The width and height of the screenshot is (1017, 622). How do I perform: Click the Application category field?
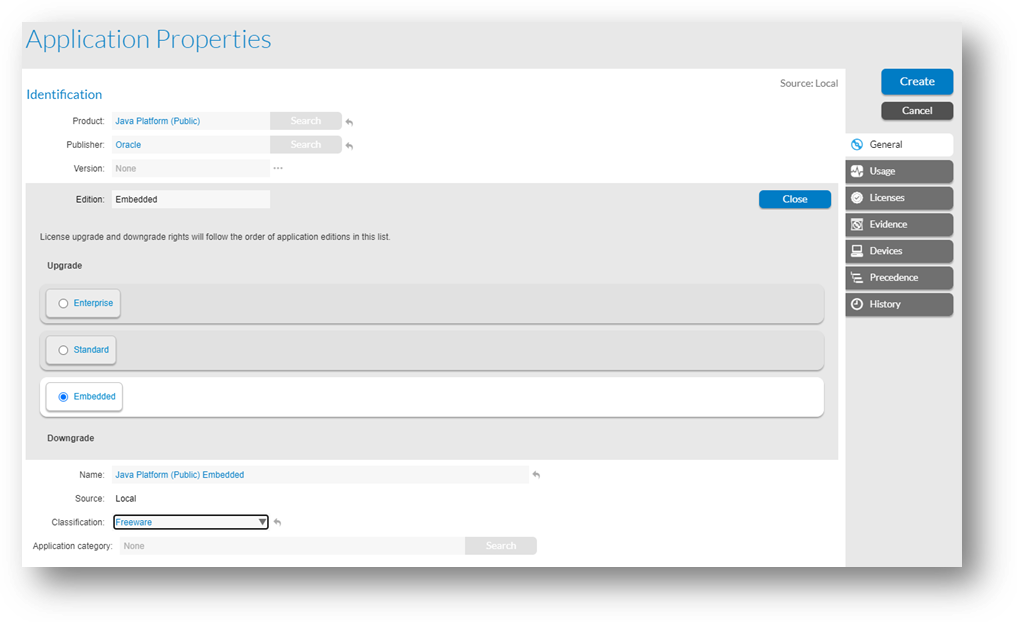(x=293, y=546)
